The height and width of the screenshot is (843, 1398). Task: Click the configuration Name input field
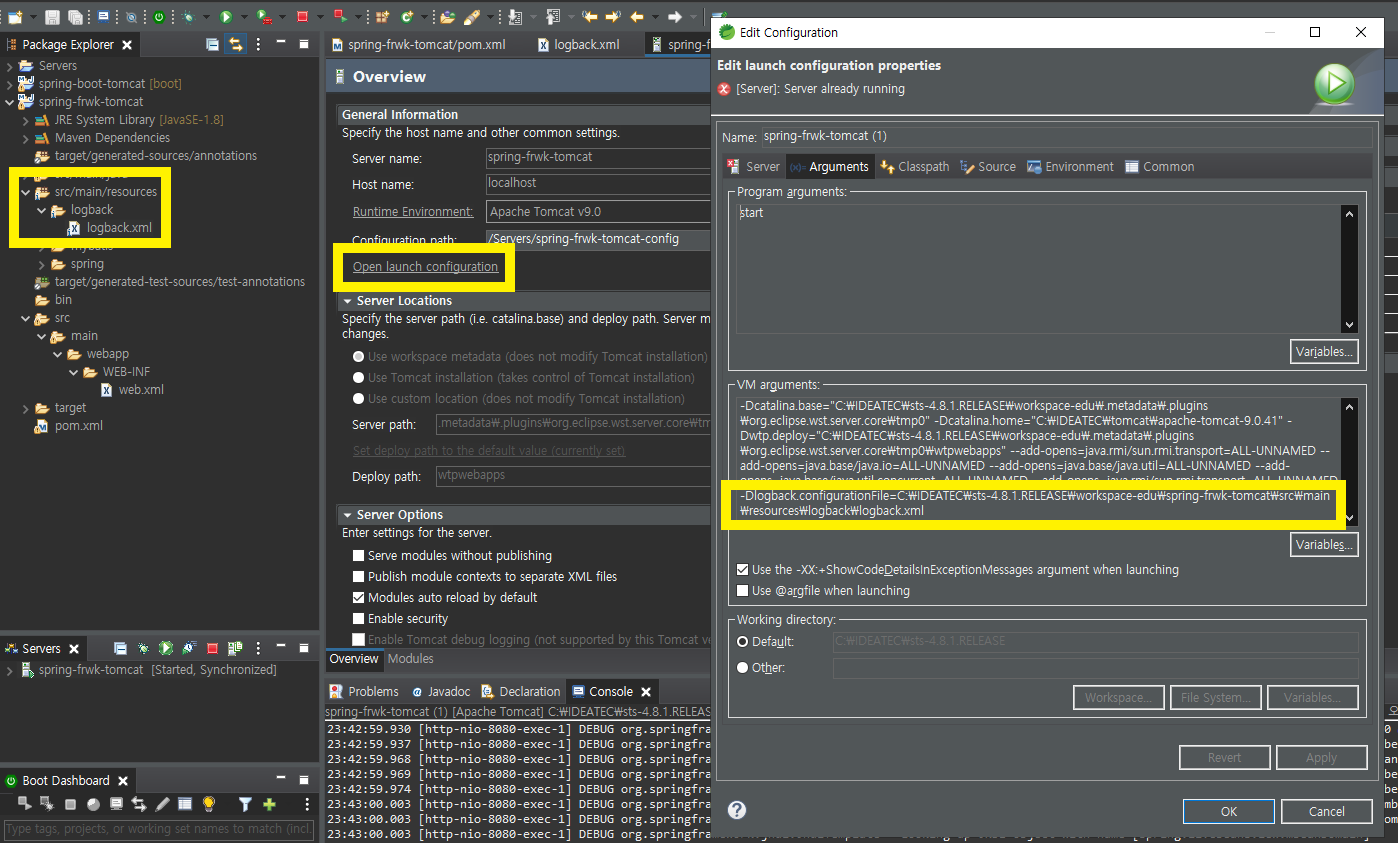tap(1066, 136)
